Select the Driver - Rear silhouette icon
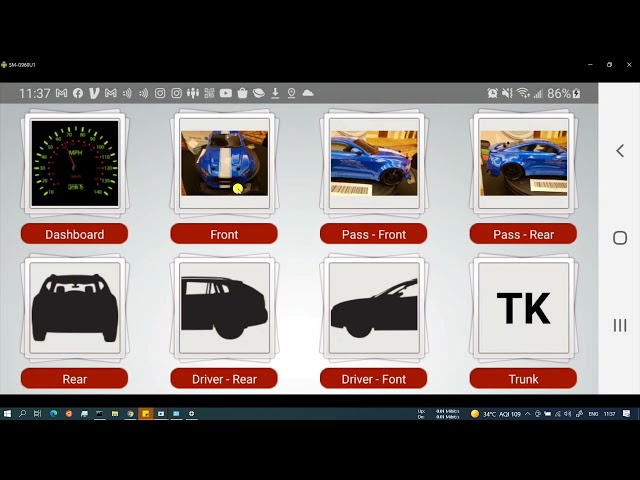 coord(224,308)
